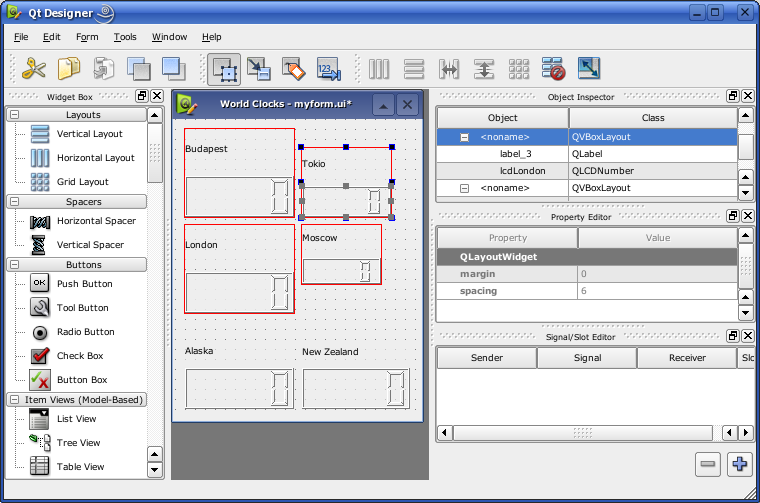Float the Property Editor dock panel
Viewport: 760px width, 503px height.
[733, 216]
